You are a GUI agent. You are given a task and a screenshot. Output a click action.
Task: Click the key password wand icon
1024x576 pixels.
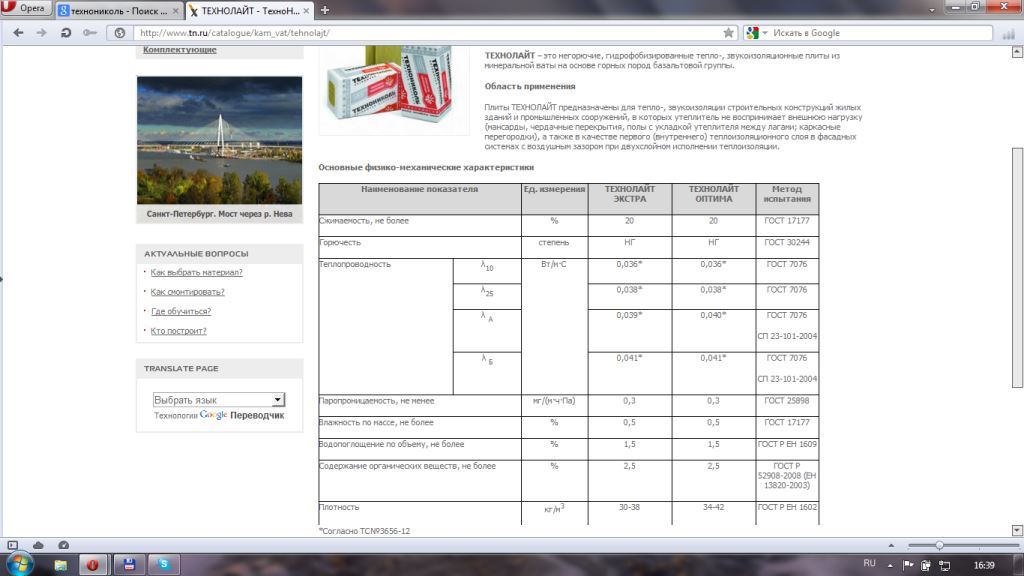[x=90, y=32]
